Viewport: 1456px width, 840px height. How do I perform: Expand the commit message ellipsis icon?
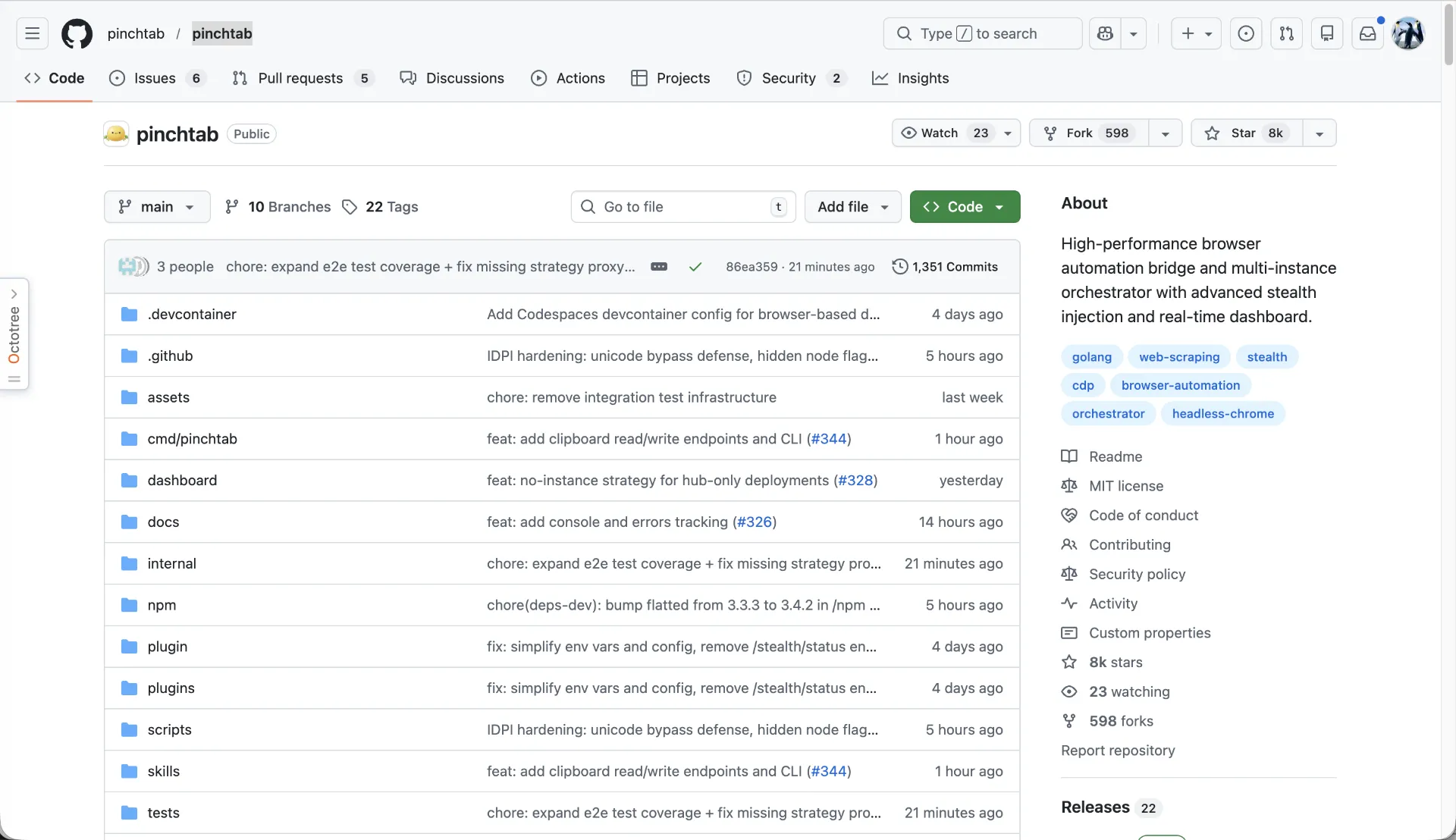[x=659, y=267]
